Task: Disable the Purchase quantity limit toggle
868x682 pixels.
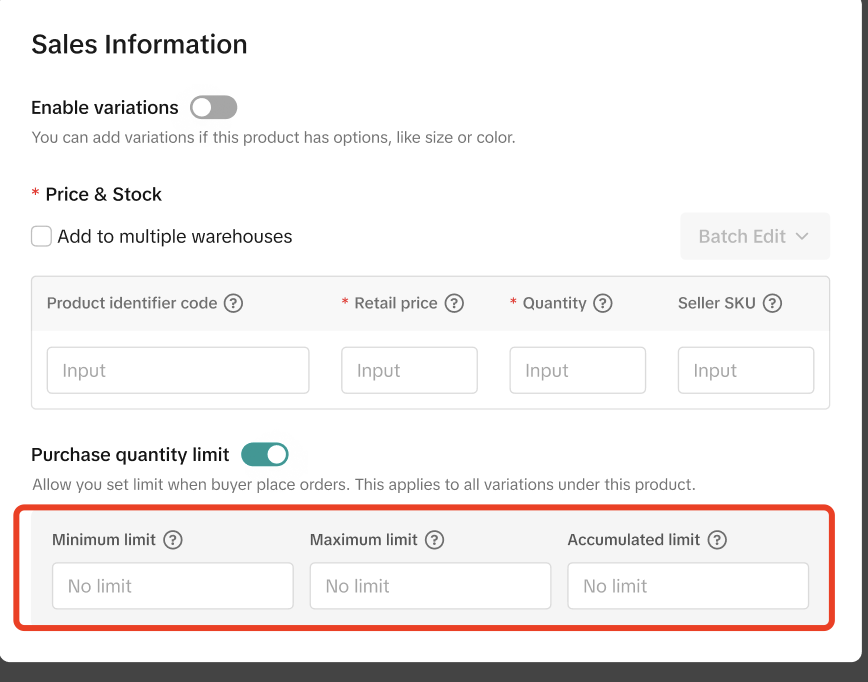Action: tap(265, 455)
